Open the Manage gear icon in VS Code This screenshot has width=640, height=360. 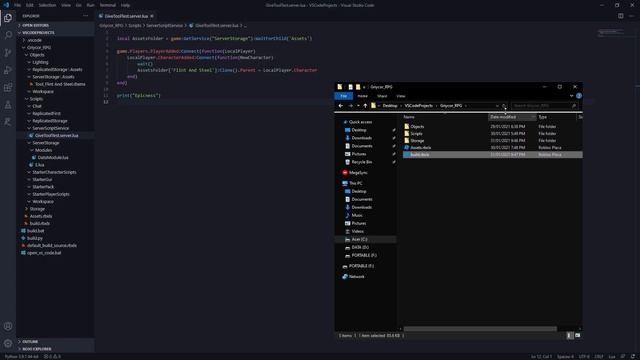pyautogui.click(x=8, y=344)
